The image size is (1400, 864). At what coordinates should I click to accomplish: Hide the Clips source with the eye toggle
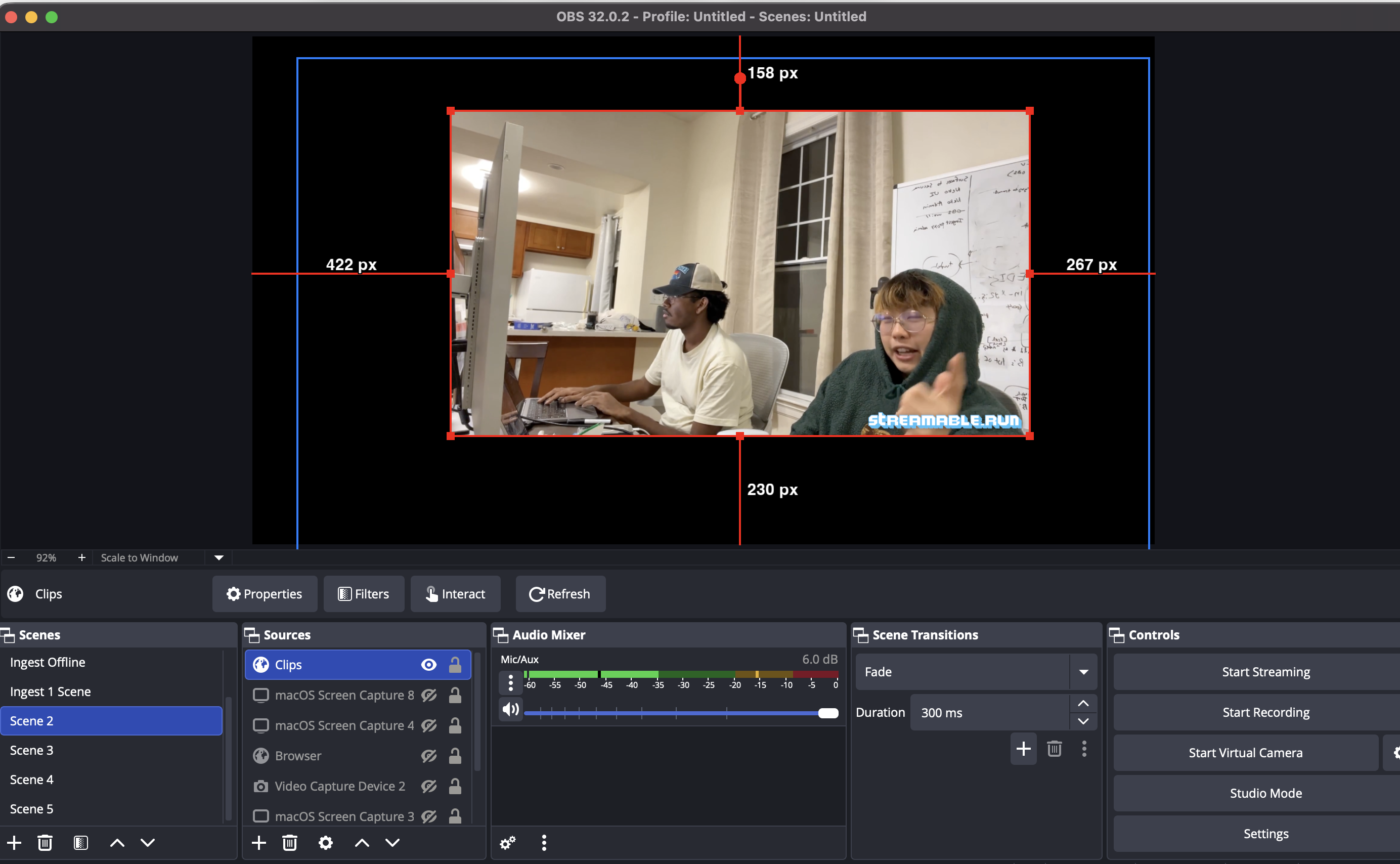428,665
